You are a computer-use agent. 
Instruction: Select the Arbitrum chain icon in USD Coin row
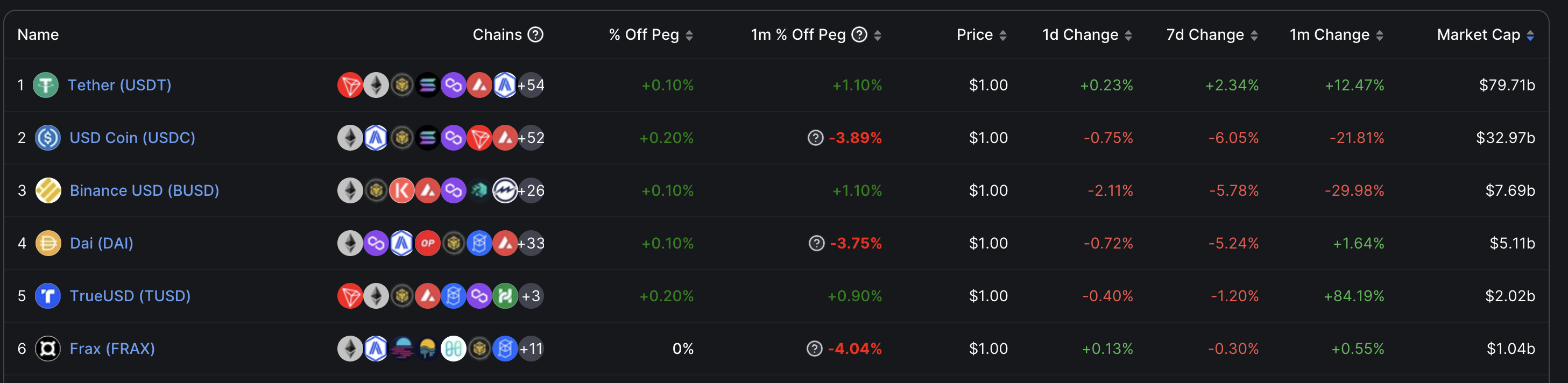[x=376, y=138]
